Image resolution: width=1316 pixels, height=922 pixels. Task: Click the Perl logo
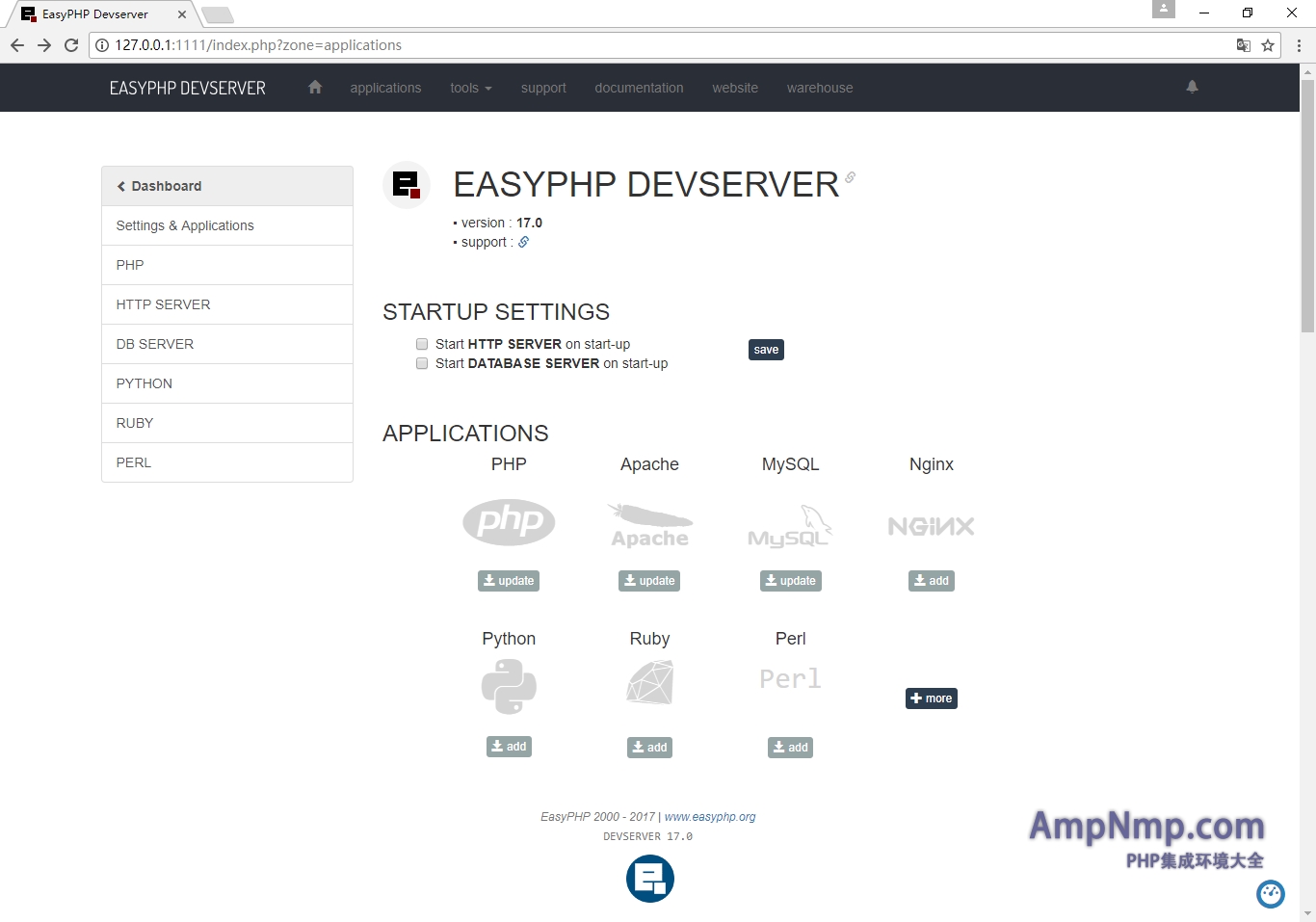point(790,679)
